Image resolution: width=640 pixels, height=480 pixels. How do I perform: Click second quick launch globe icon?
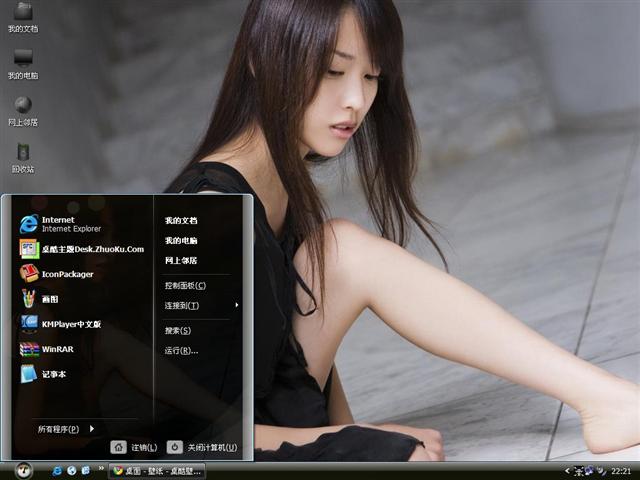pyautogui.click(x=72, y=471)
